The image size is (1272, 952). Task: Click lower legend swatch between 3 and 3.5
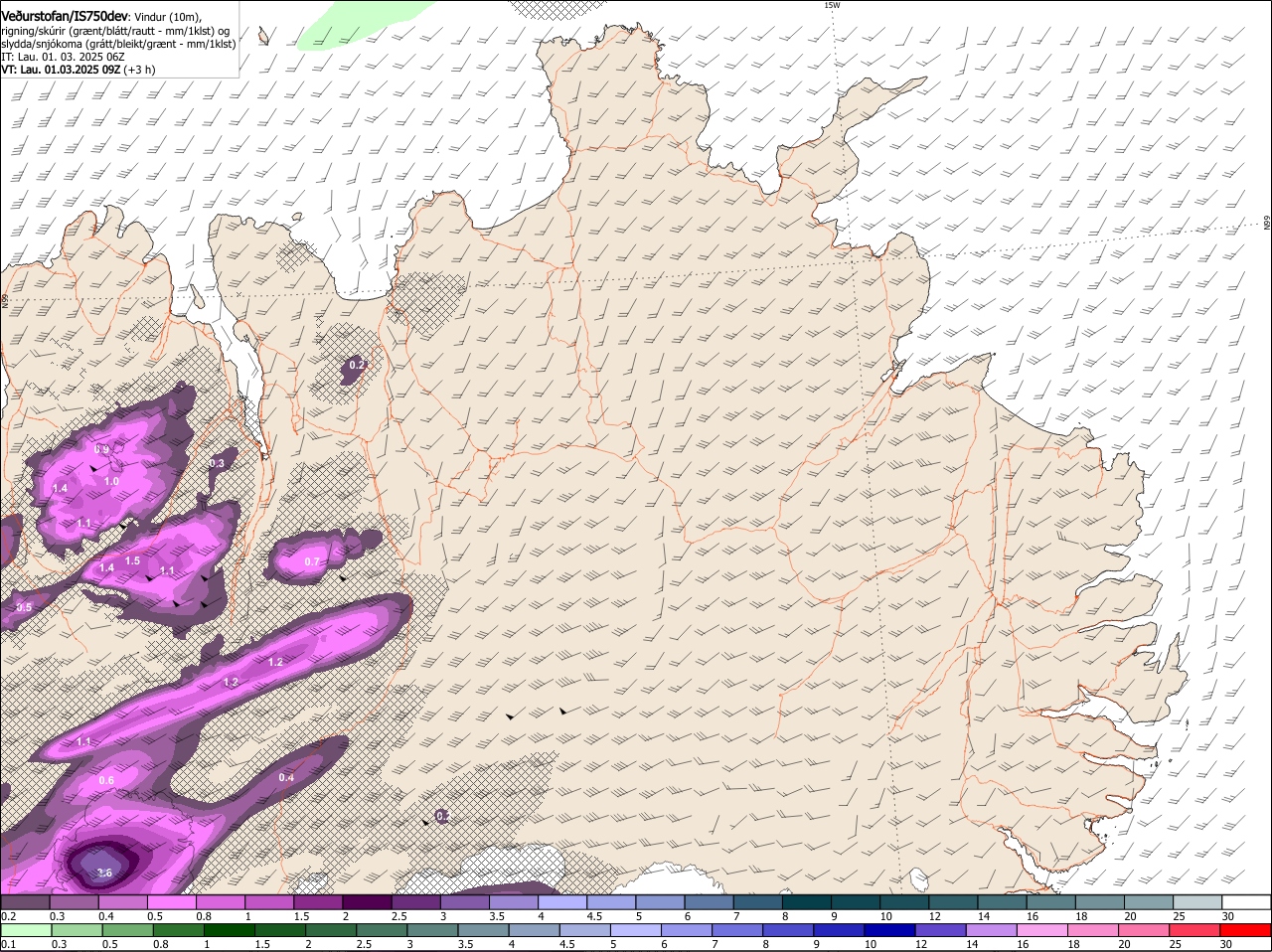[x=432, y=930]
